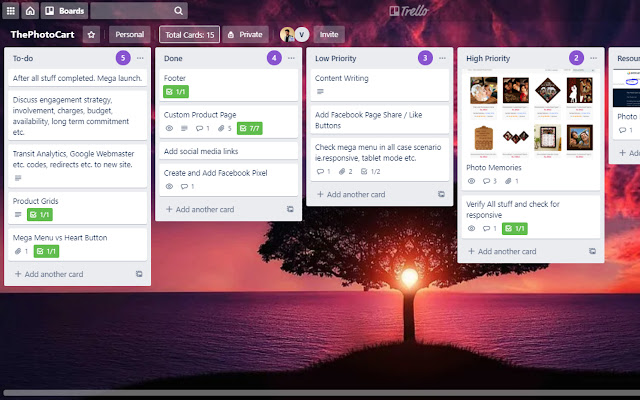Create card from template in Done list
640x400 pixels.
click(x=290, y=210)
